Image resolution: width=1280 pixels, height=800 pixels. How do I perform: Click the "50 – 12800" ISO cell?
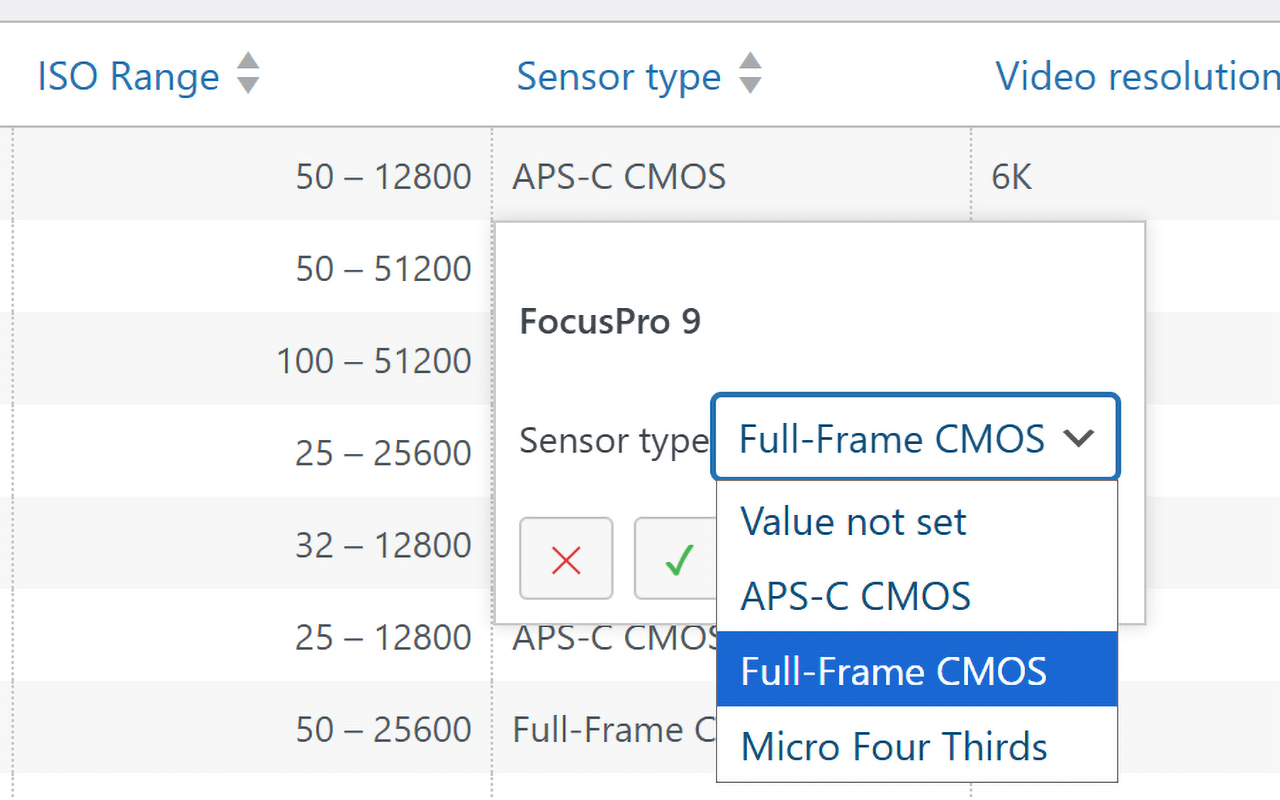tap(383, 177)
